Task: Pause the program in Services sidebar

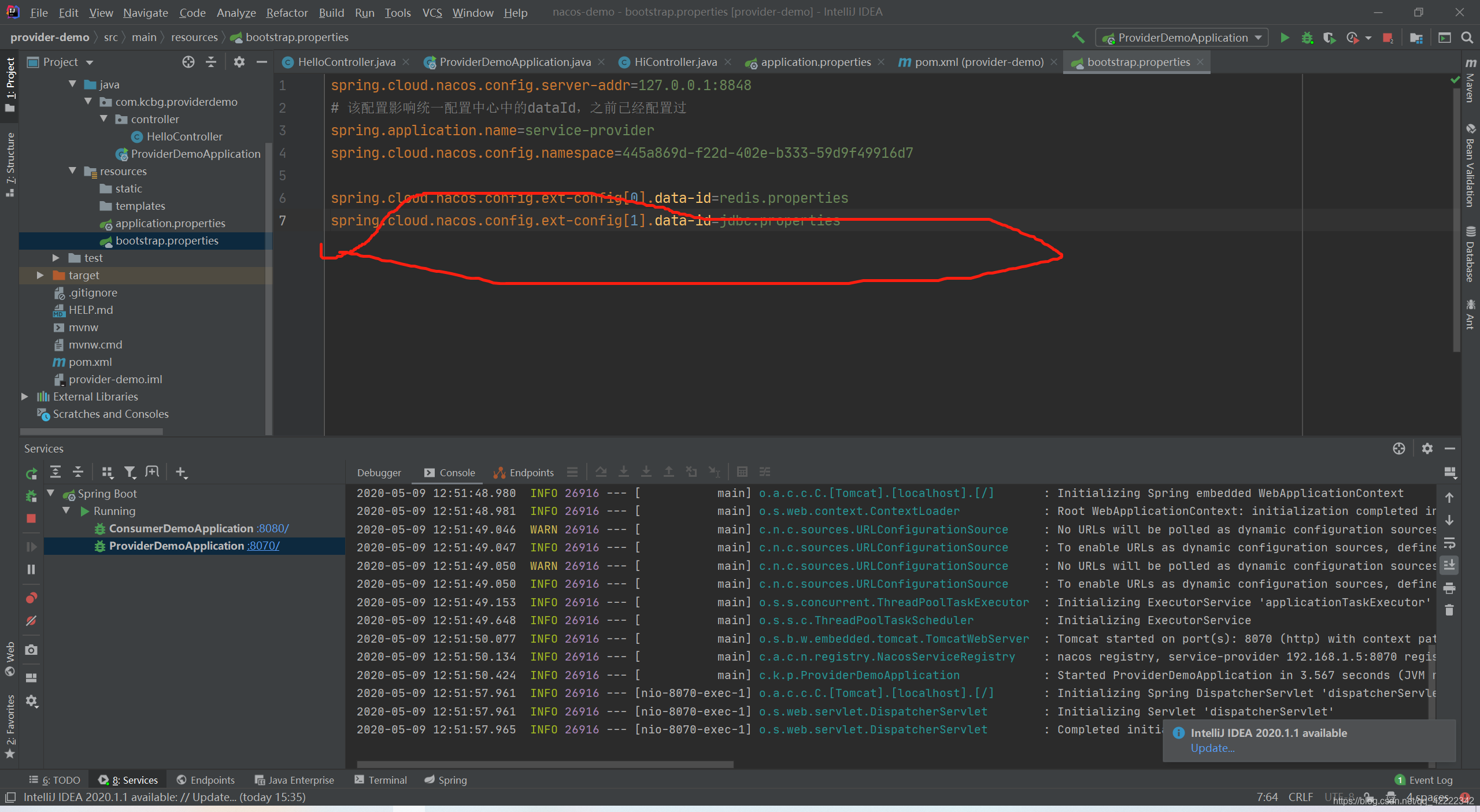Action: pyautogui.click(x=31, y=569)
